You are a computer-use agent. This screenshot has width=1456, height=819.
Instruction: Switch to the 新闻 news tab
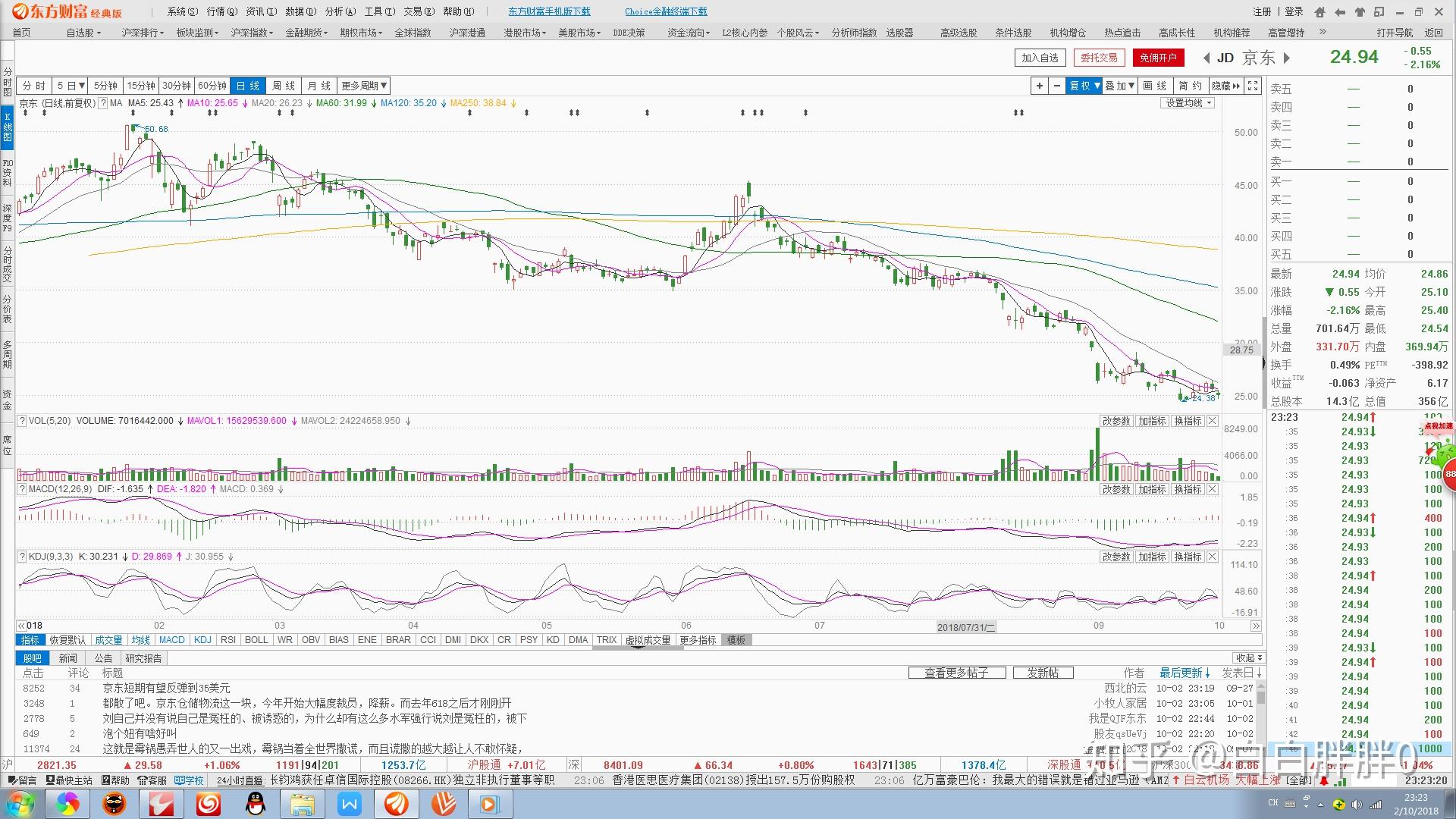coord(68,658)
